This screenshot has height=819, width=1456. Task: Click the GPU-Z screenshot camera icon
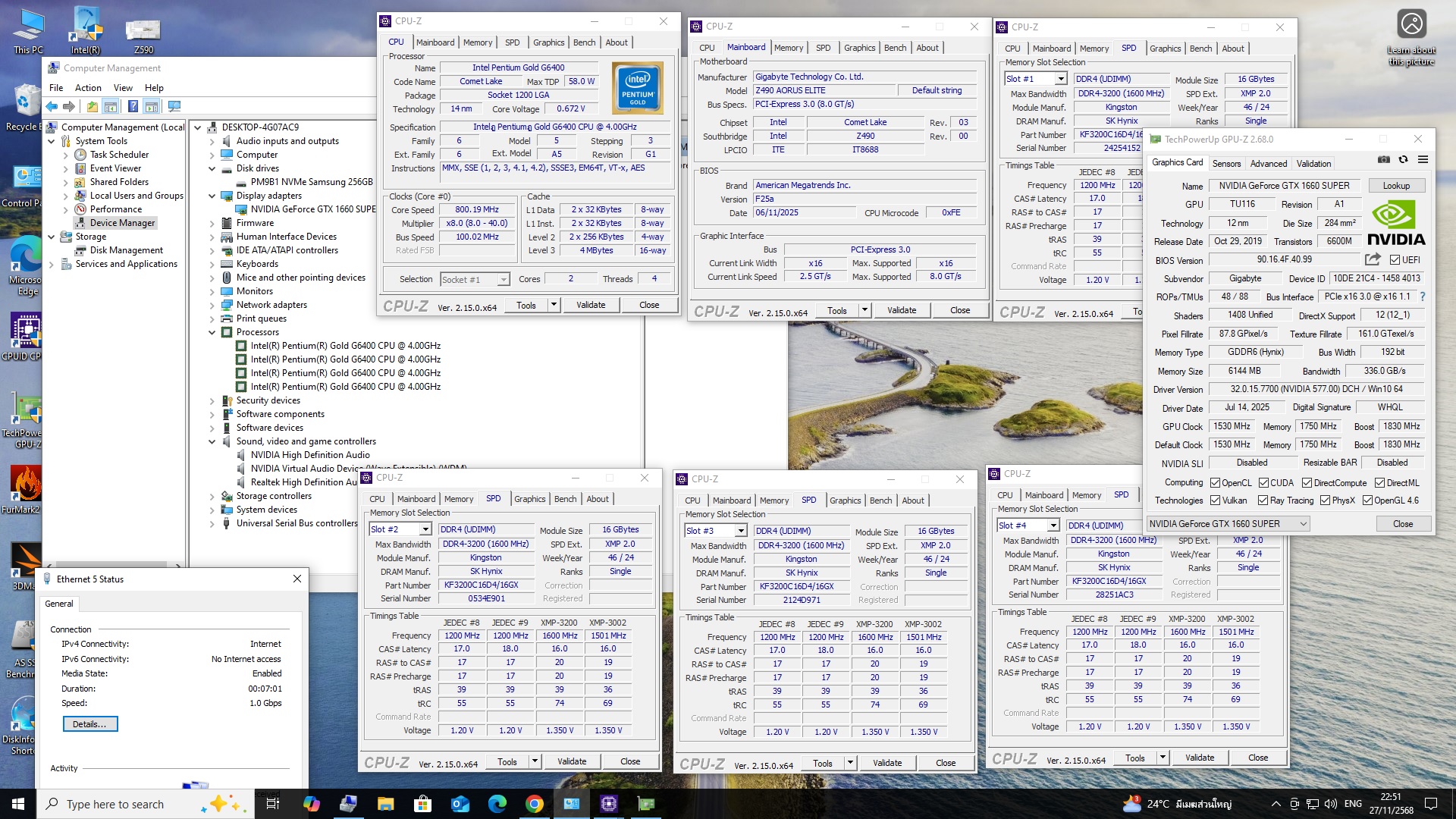(x=1384, y=160)
